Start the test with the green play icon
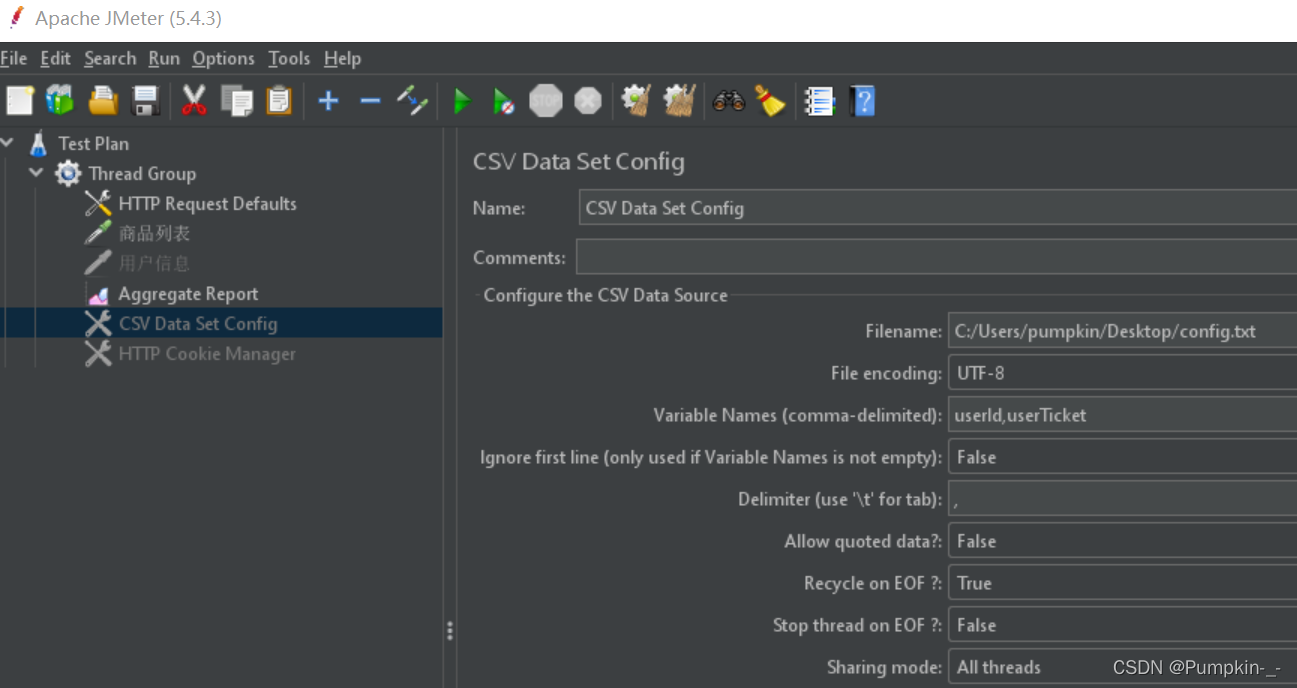This screenshot has height=688, width=1297. [x=461, y=101]
